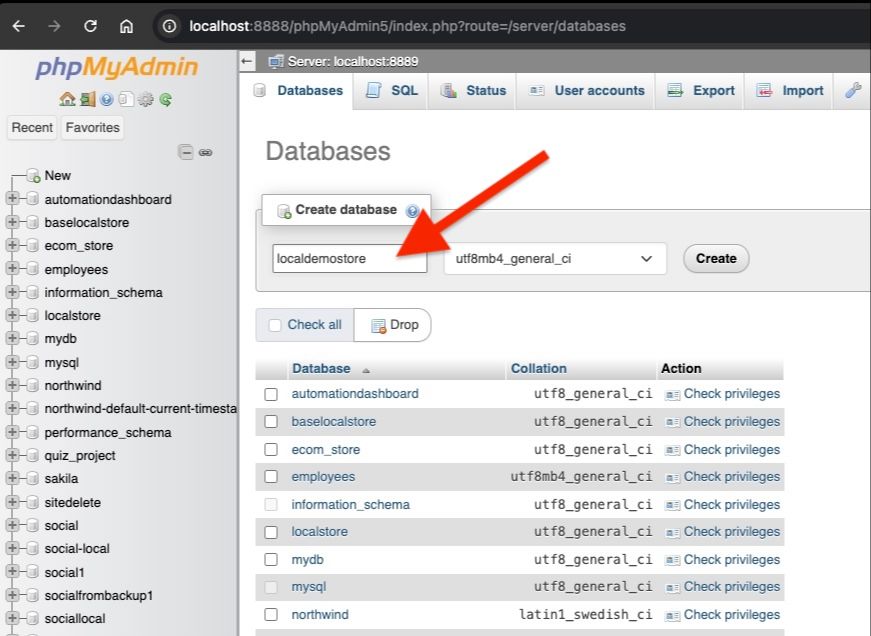Expand the localstore tree node
This screenshot has width=871, height=636.
(x=12, y=315)
